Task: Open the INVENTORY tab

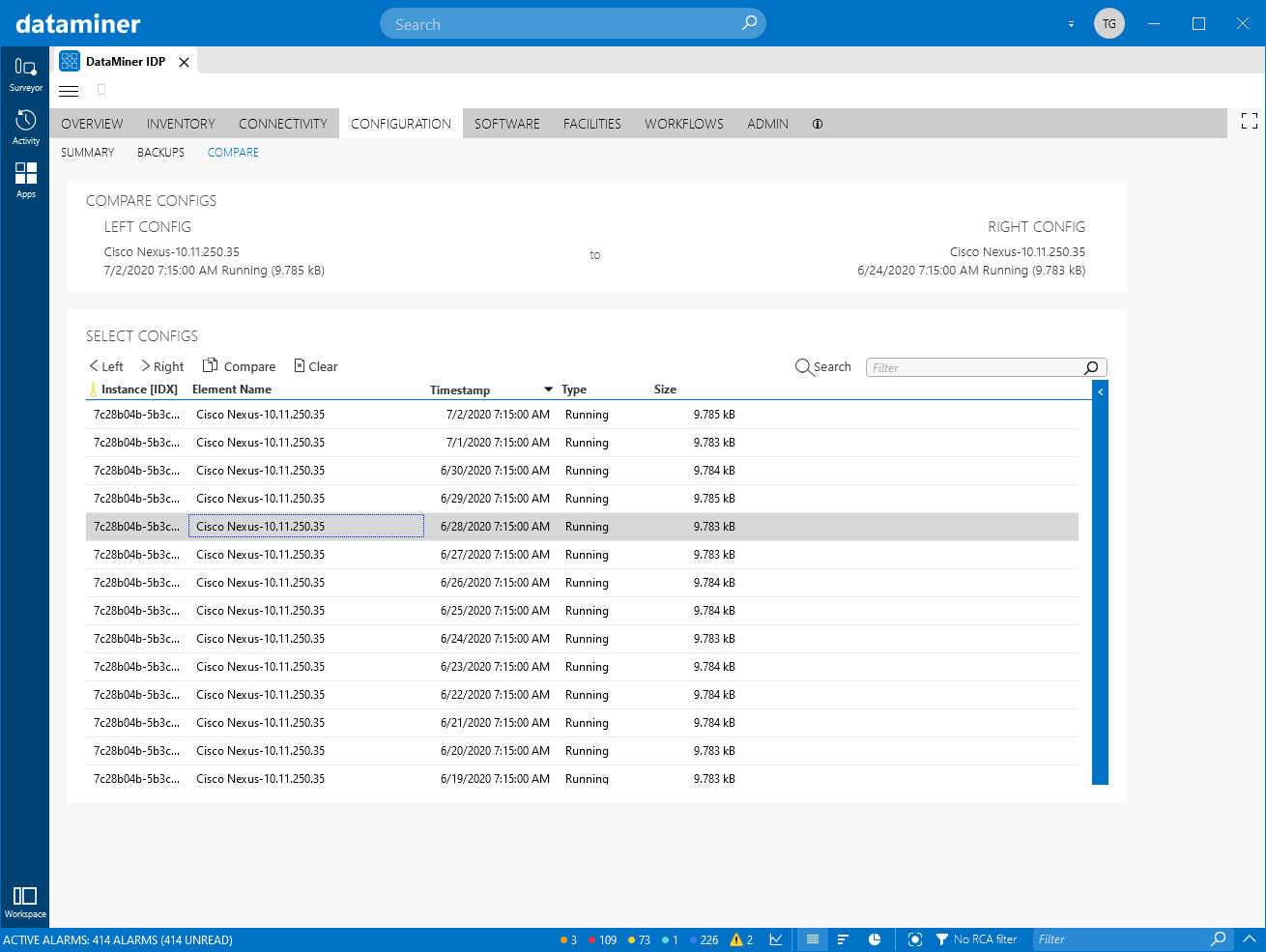Action: (x=181, y=124)
